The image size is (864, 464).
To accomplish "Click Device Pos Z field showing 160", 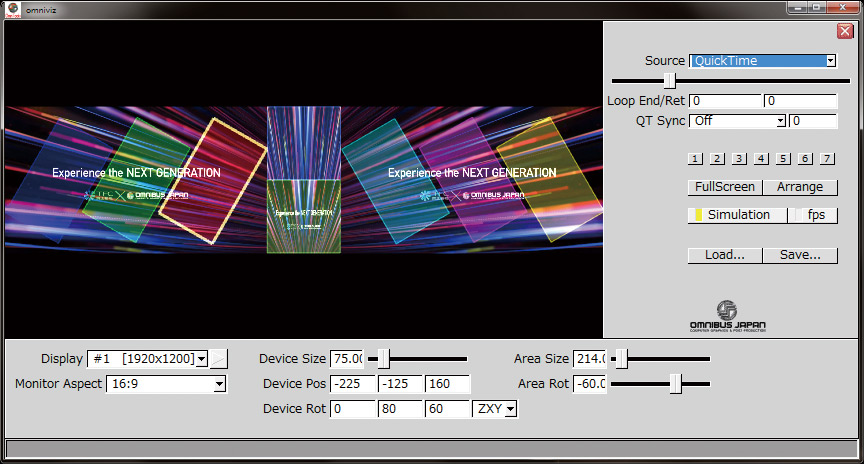I will click(x=447, y=384).
